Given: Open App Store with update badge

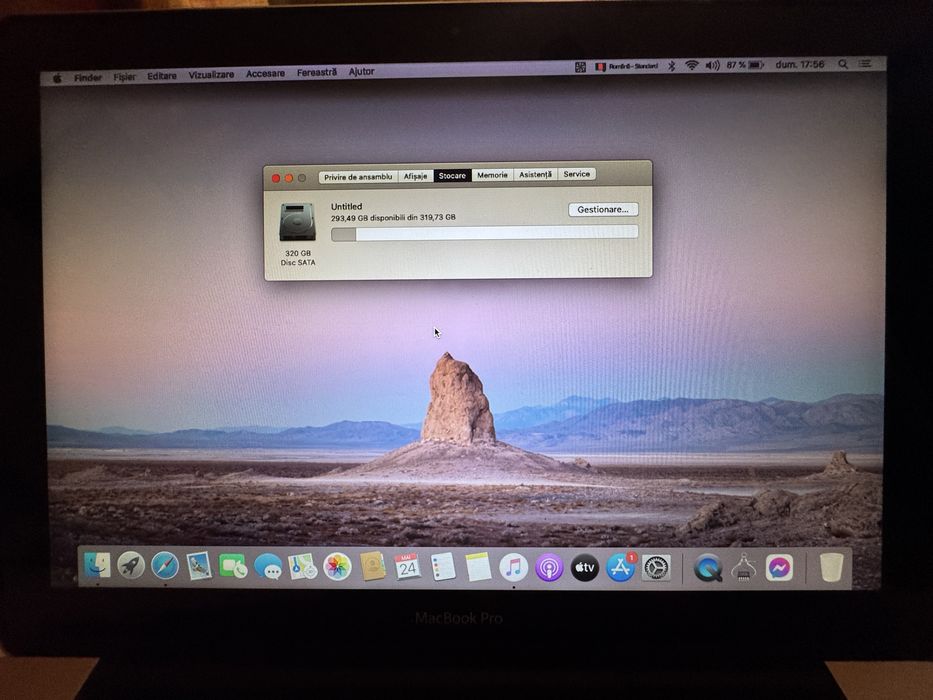Looking at the screenshot, I should 621,567.
